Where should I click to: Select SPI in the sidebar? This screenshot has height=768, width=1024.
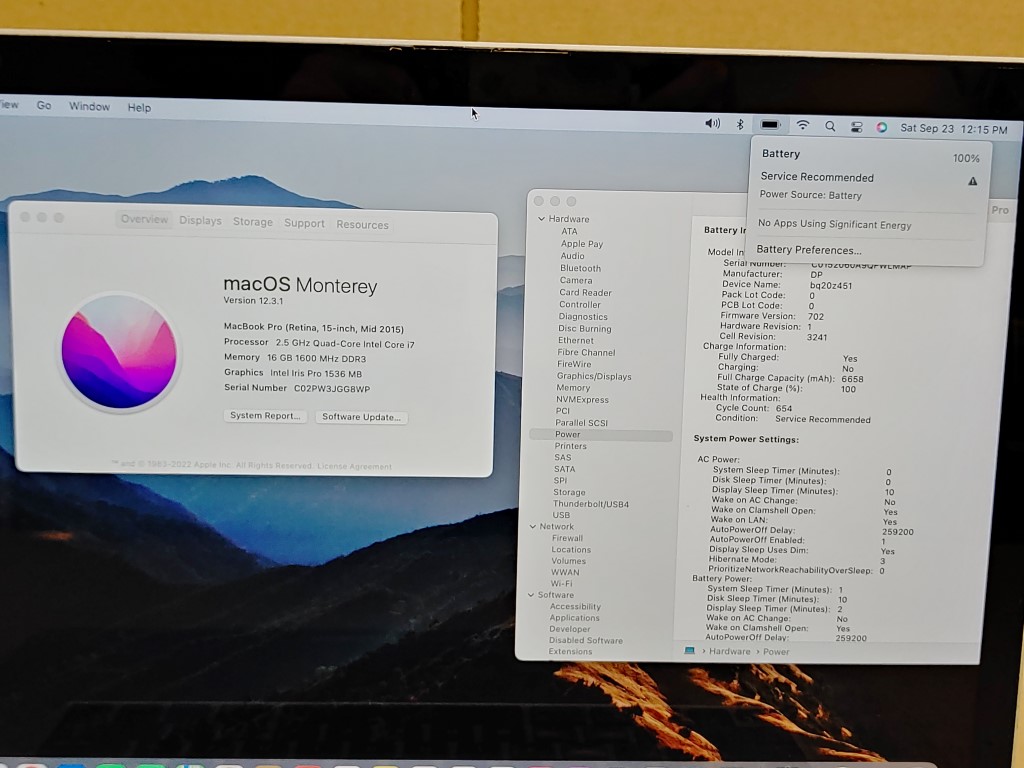(560, 480)
